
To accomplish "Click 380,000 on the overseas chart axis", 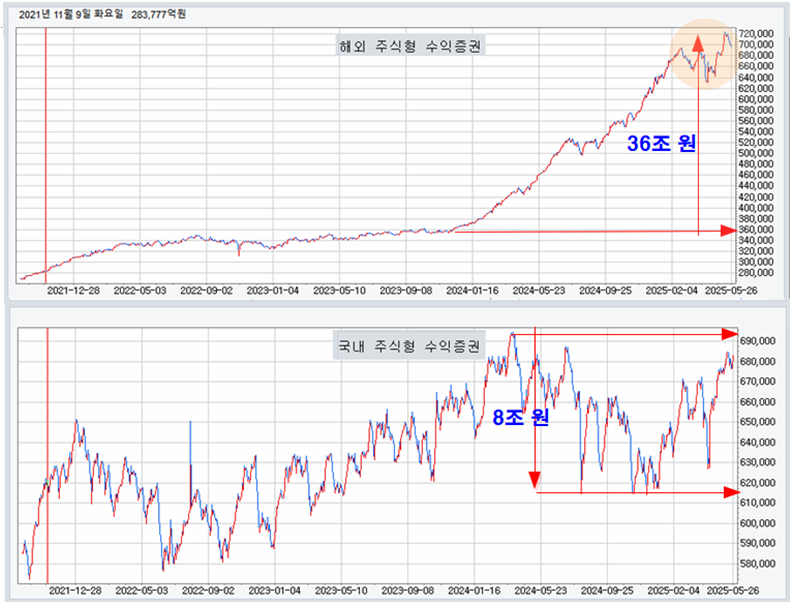I will (x=756, y=219).
